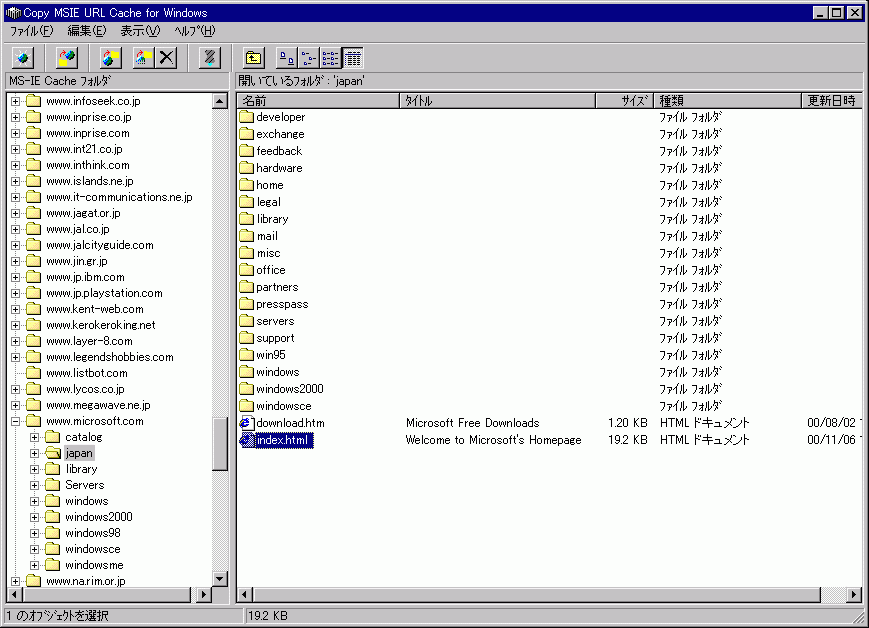The image size is (869, 628).
Task: Sort by the 名前 column header
Action: tap(319, 100)
